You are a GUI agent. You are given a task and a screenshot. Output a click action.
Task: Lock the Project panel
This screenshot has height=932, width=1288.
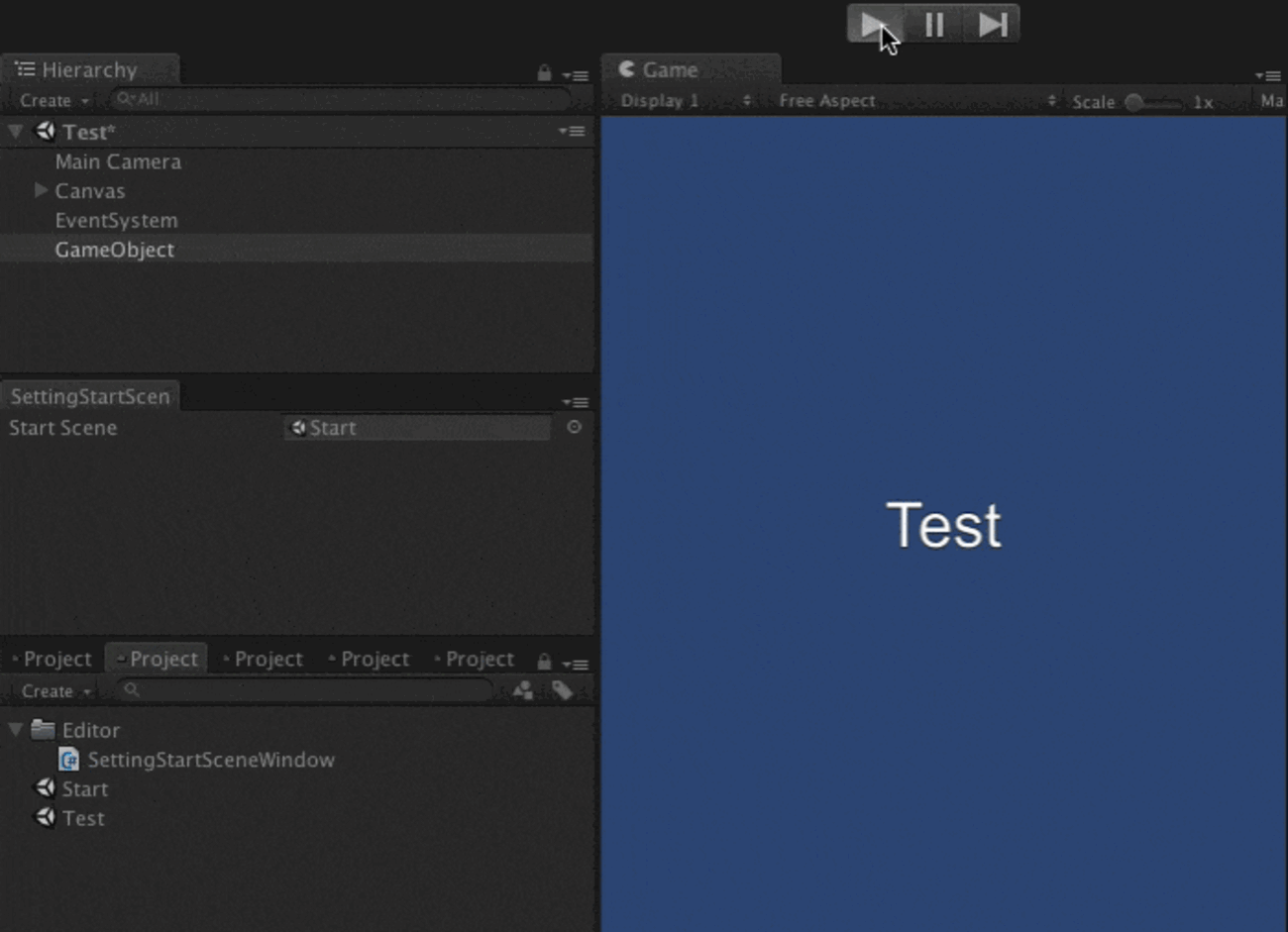point(544,662)
